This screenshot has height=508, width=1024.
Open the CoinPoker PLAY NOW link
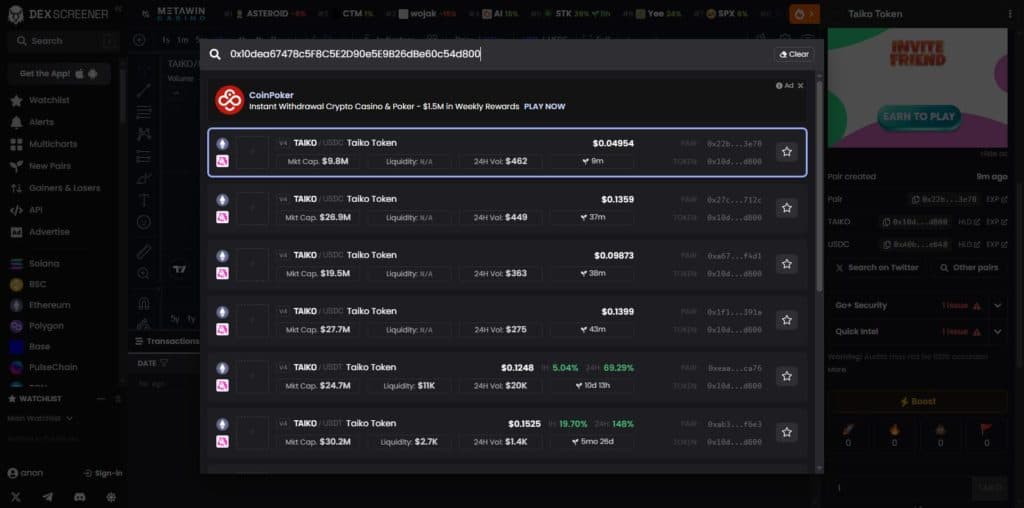click(545, 106)
